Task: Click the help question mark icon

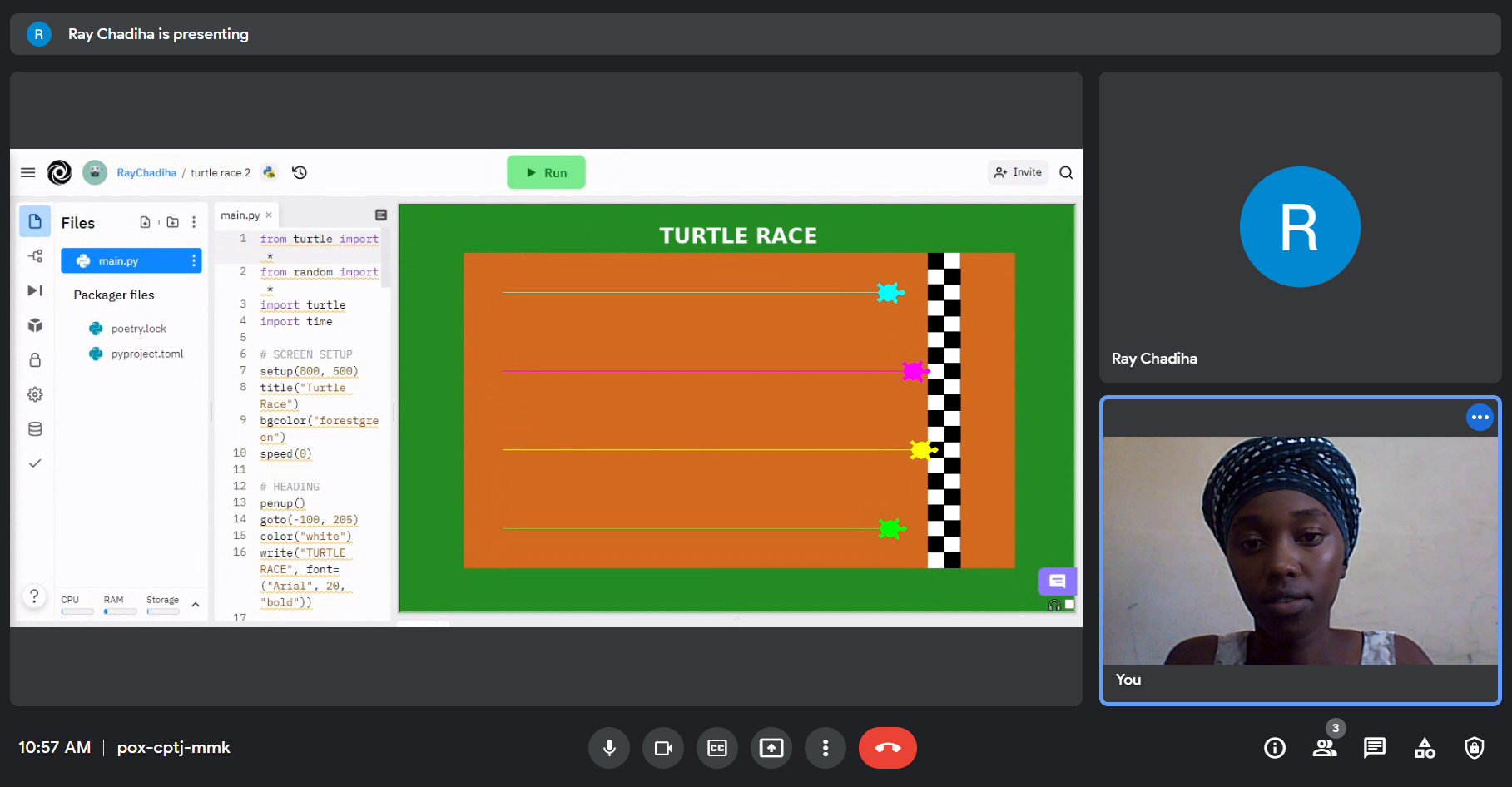Action: (34, 596)
